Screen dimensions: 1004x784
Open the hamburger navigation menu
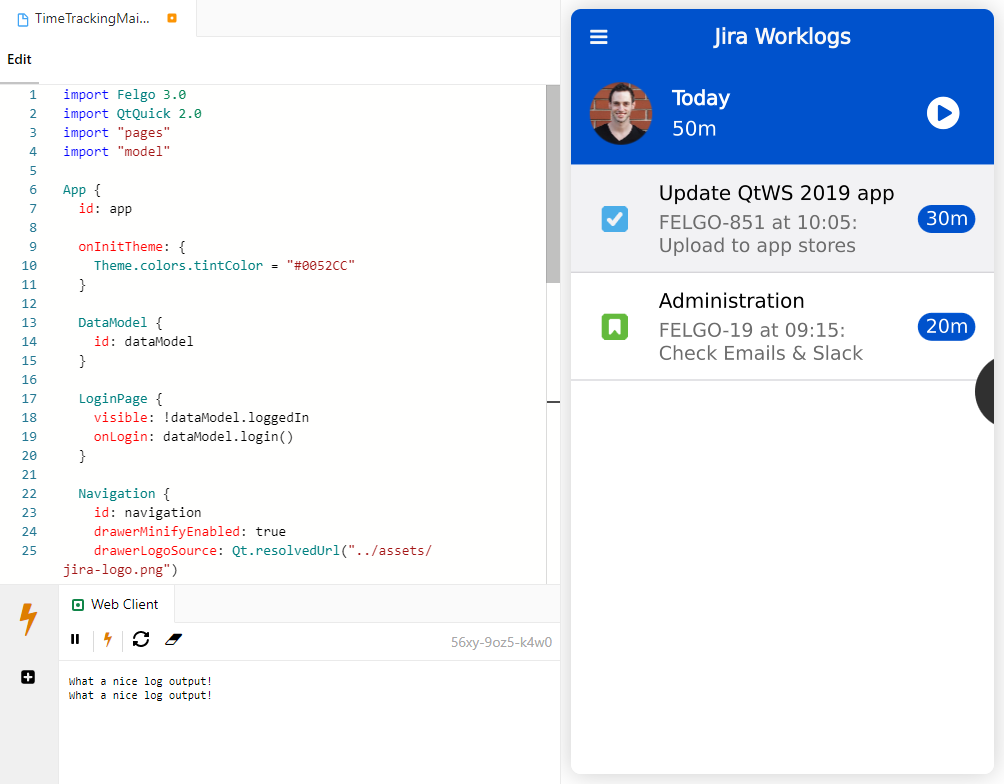599,37
